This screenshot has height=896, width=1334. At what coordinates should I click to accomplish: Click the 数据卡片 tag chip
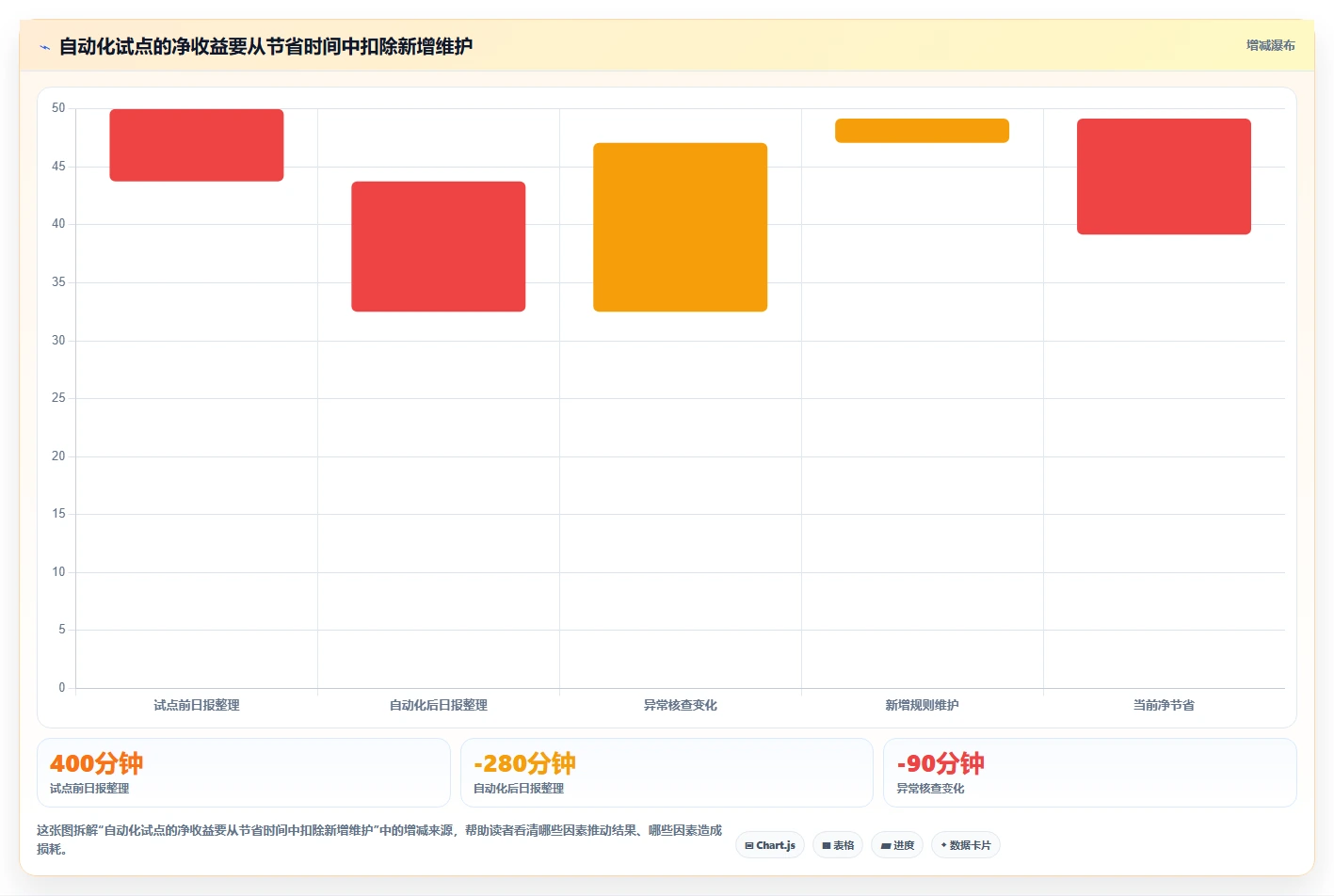coord(966,845)
